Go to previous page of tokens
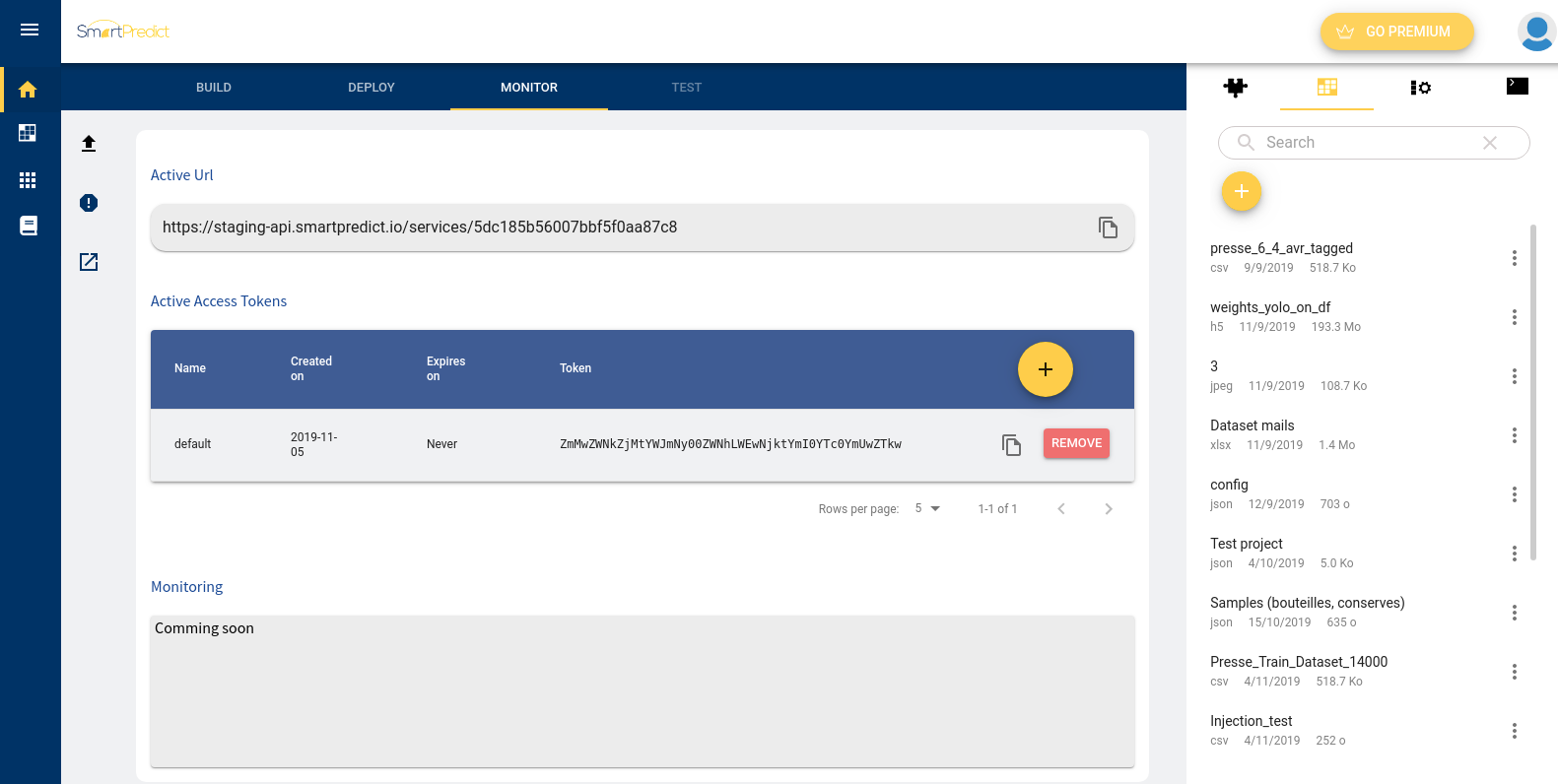Screen dimensions: 1558x784 [x=1061, y=509]
